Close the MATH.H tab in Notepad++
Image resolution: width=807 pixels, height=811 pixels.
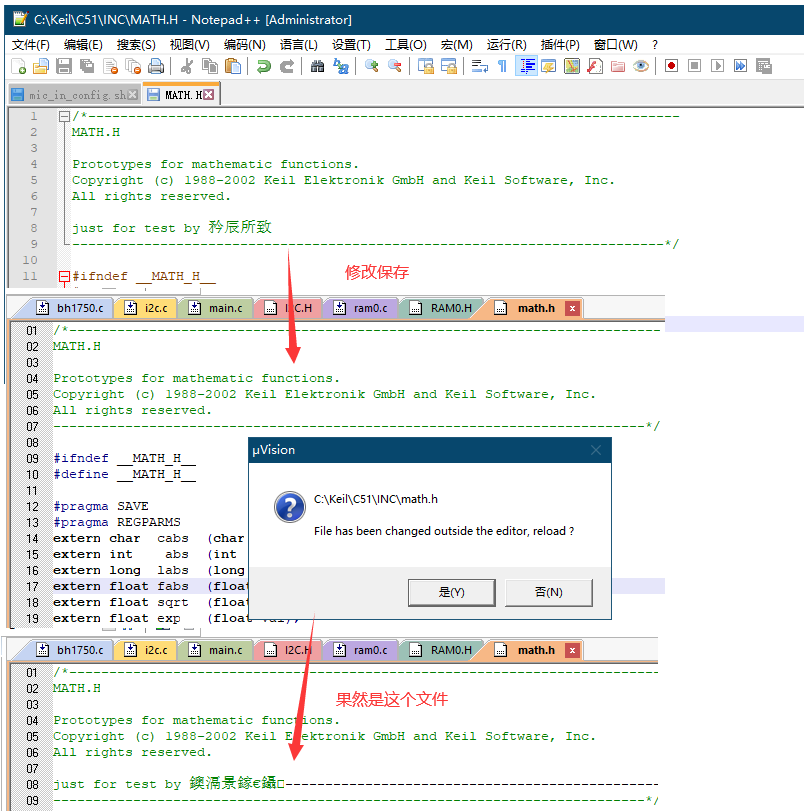(209, 95)
